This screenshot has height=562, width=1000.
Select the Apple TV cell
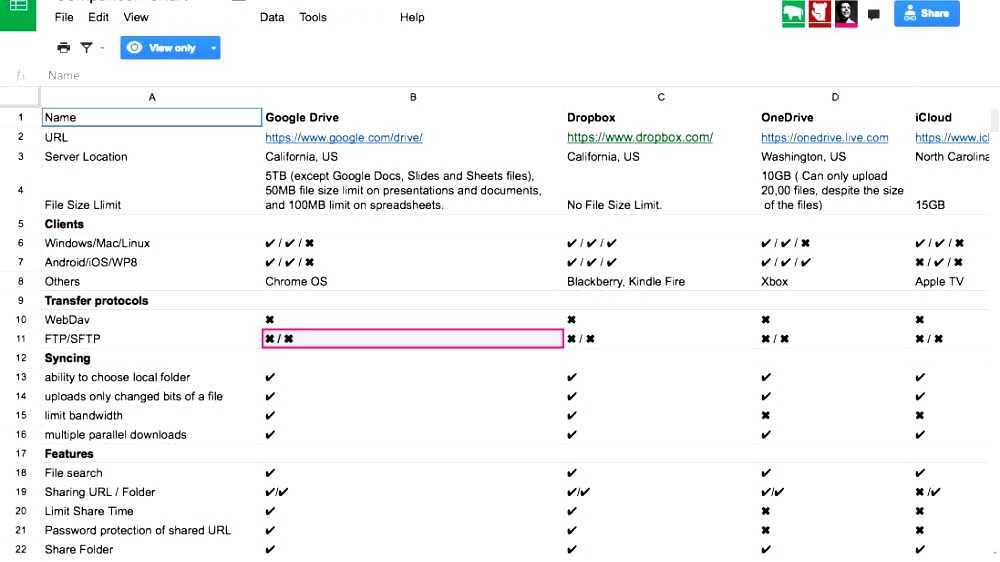click(x=952, y=281)
